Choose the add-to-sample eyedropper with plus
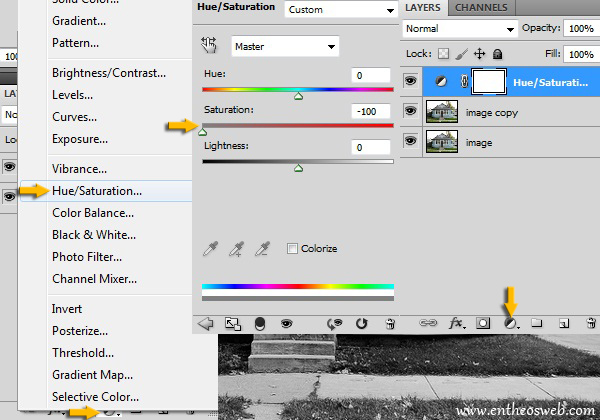The height and width of the screenshot is (420, 600). coord(236,249)
